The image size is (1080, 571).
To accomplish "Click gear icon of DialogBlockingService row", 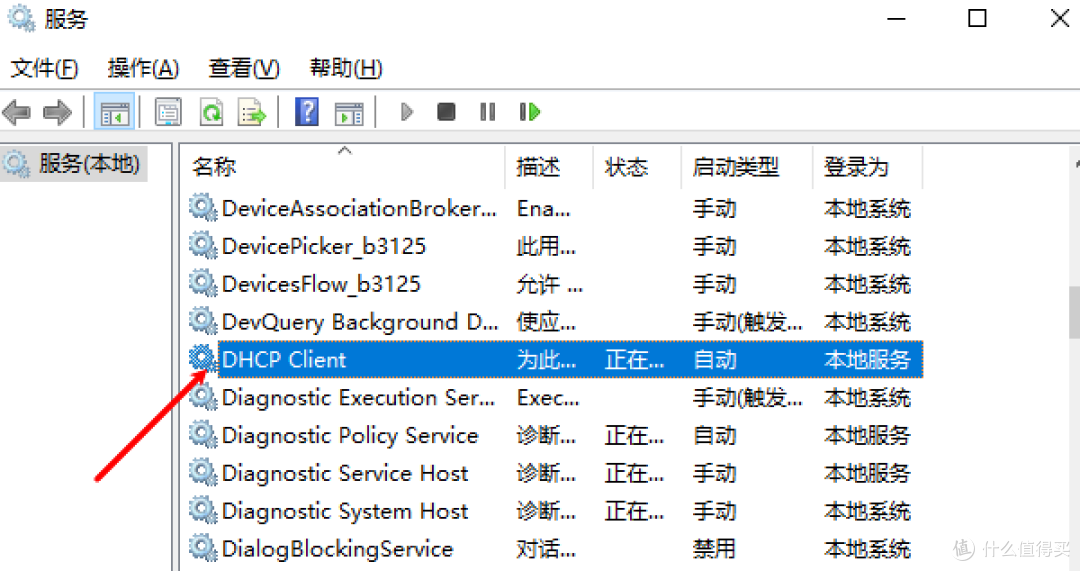I will [x=203, y=548].
